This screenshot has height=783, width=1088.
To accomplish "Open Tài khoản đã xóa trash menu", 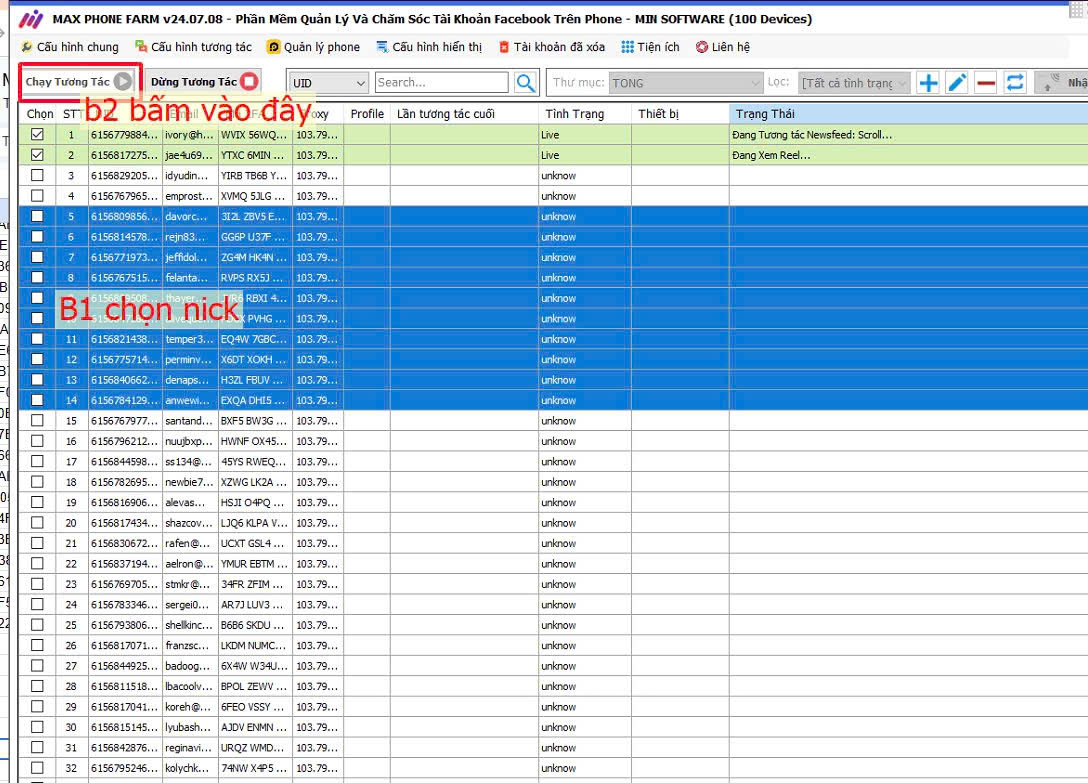I will [x=553, y=47].
